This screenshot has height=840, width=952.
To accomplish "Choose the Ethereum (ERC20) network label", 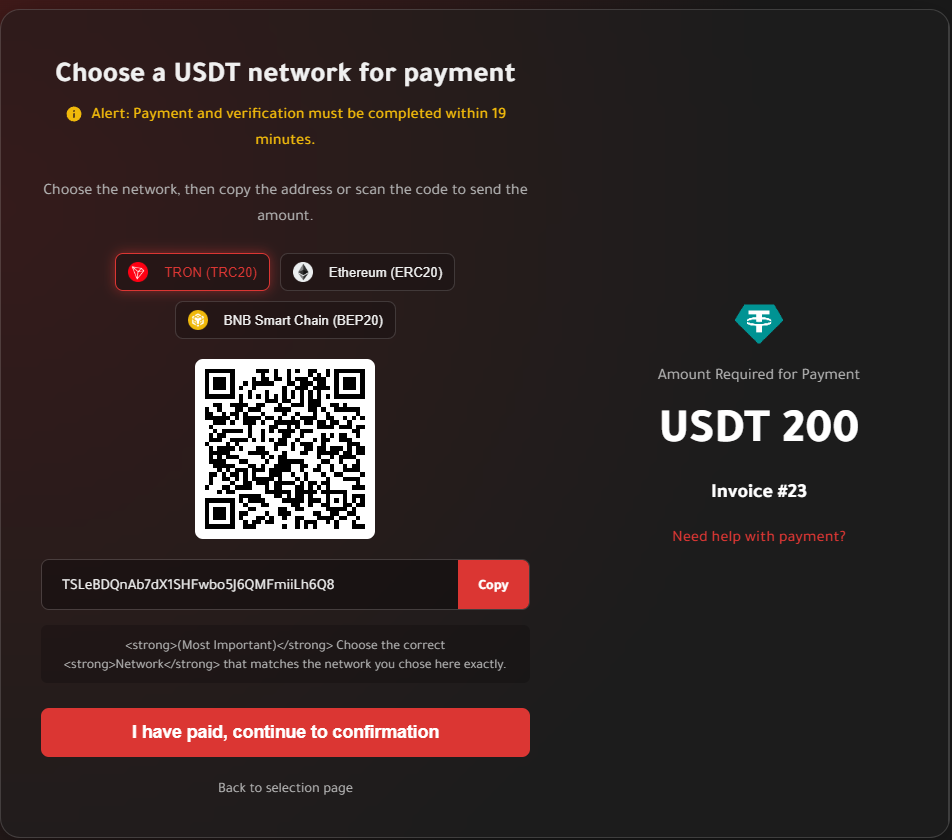I will (x=386, y=273).
